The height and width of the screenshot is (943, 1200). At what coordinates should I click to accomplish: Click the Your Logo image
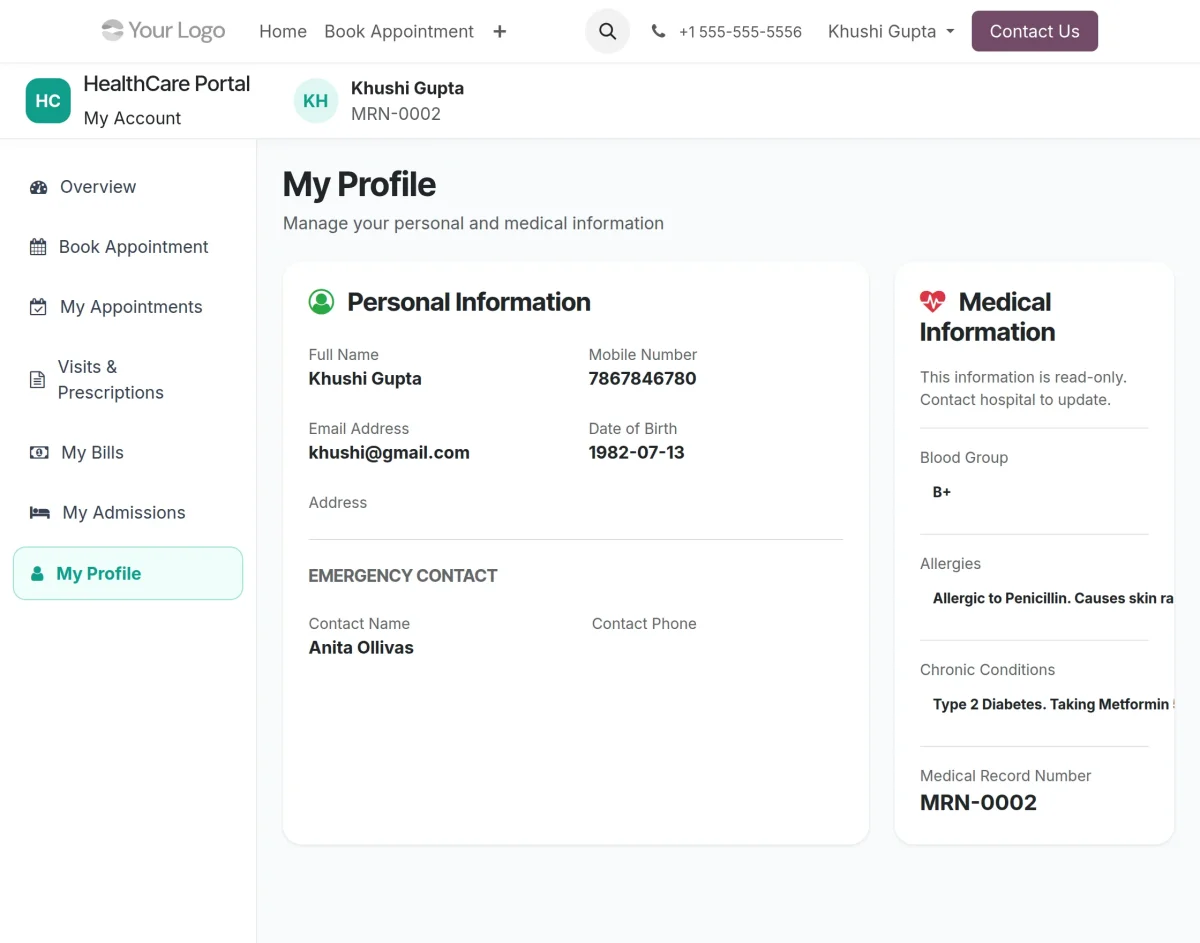163,31
